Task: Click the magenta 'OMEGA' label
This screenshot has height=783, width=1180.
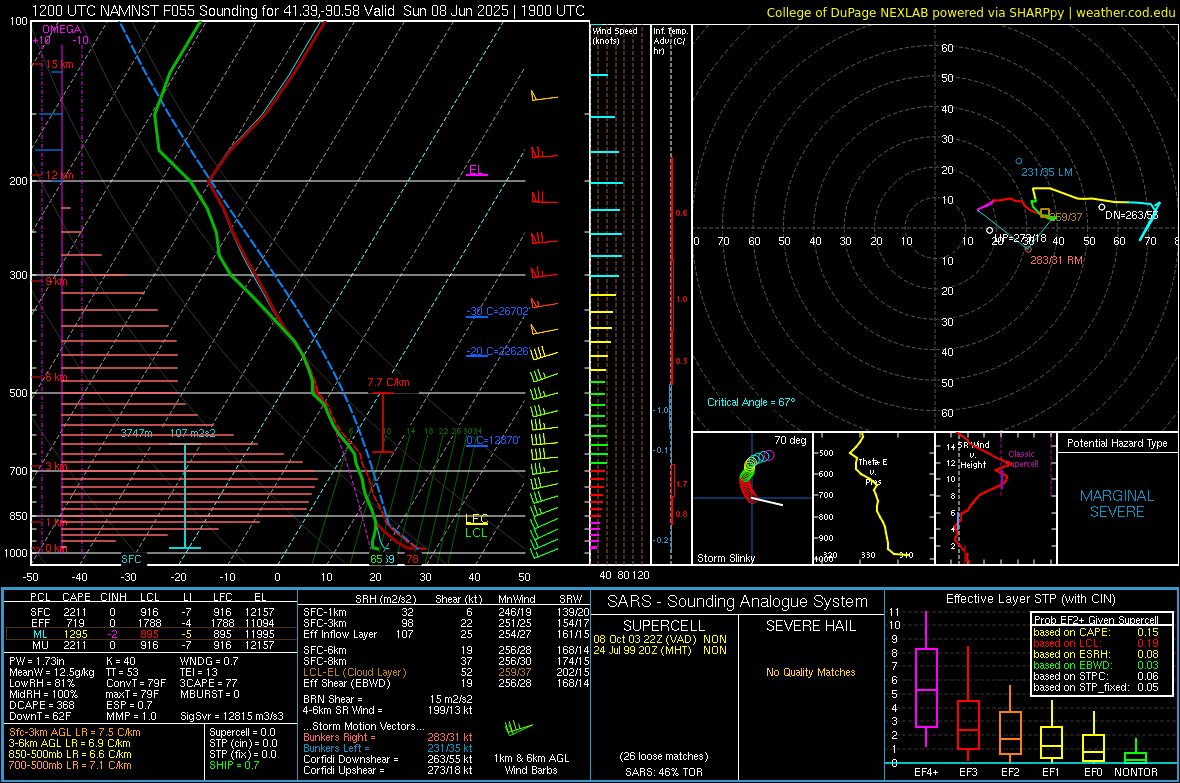Action: [62, 29]
